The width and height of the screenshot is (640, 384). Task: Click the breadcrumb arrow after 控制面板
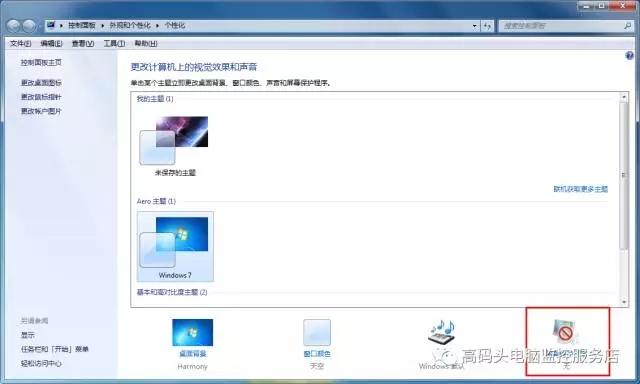tap(102, 26)
